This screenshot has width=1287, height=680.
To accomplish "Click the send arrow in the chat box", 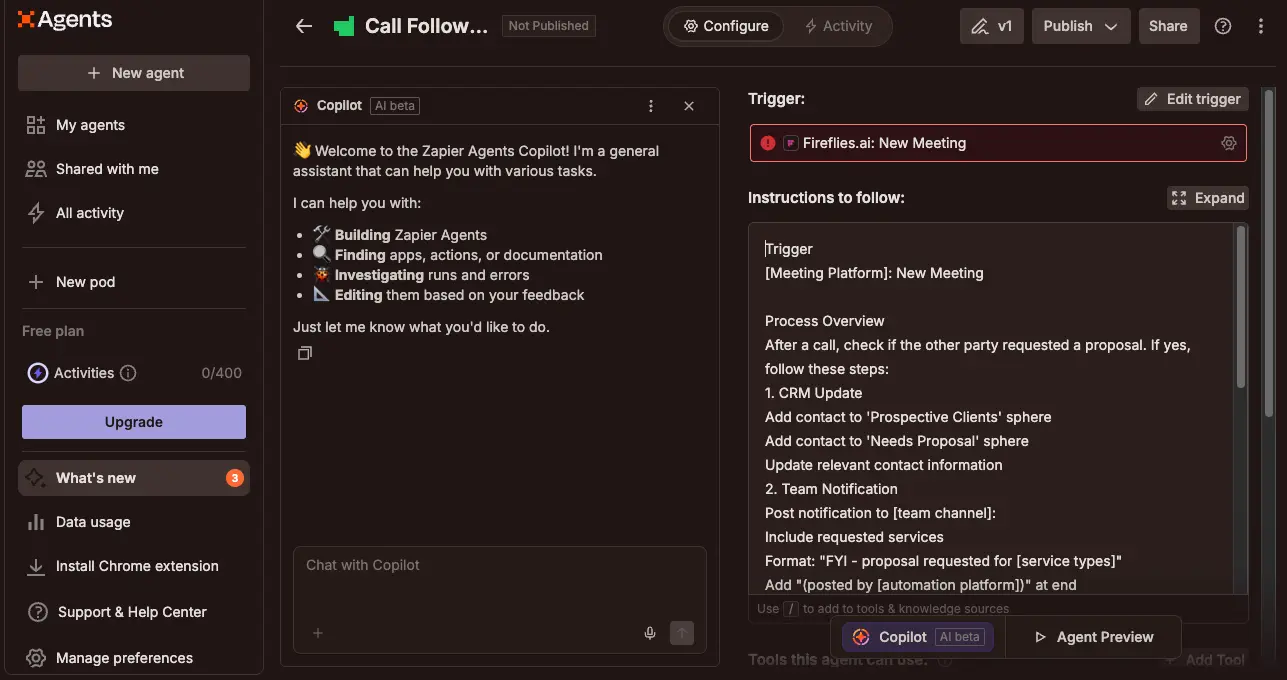I will coord(682,633).
